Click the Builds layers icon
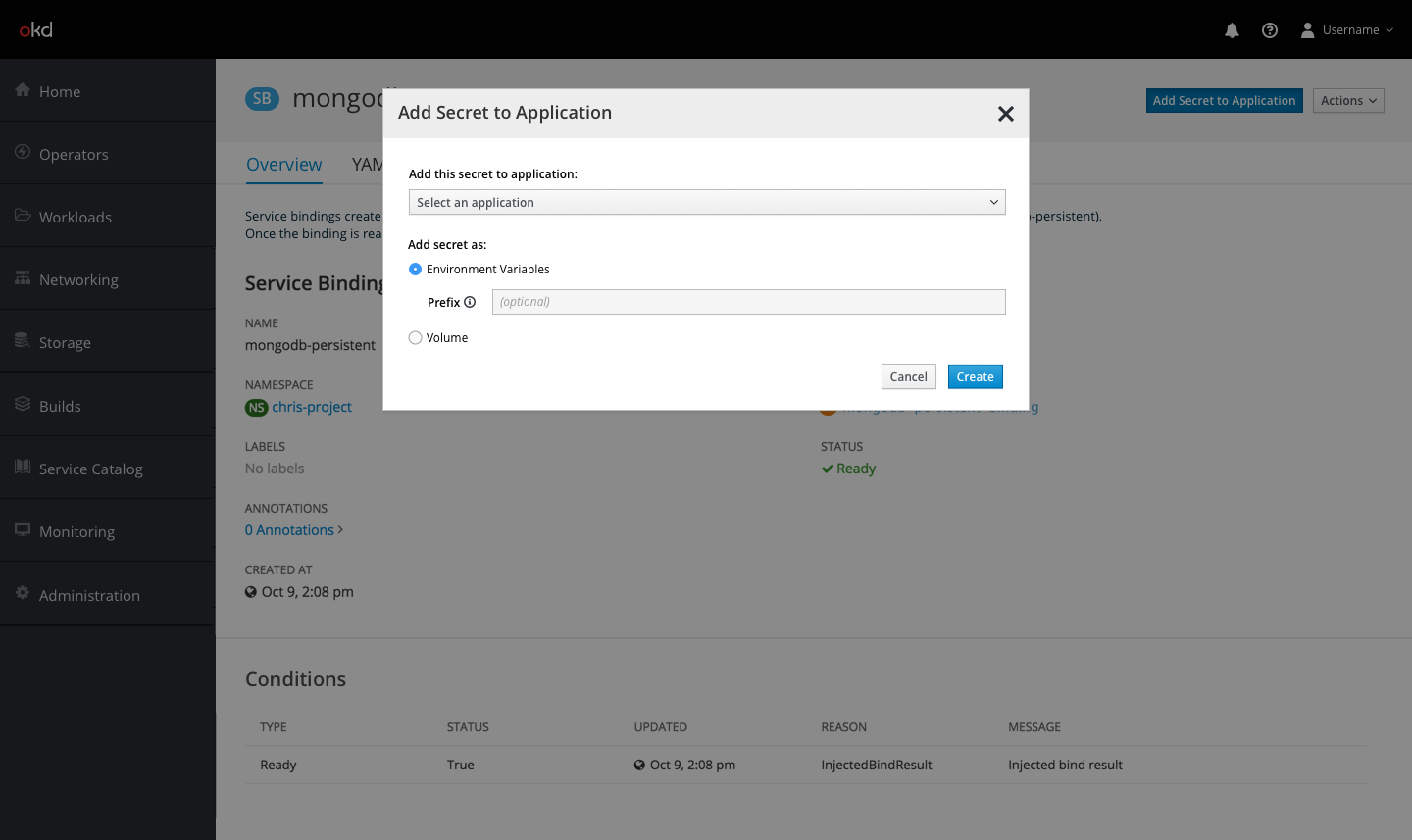Viewport: 1412px width, 840px height. point(23,404)
